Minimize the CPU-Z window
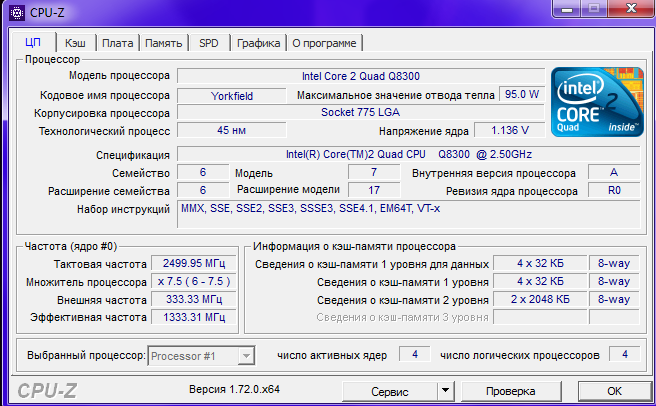Image resolution: width=656 pixels, height=406 pixels. [567, 8]
